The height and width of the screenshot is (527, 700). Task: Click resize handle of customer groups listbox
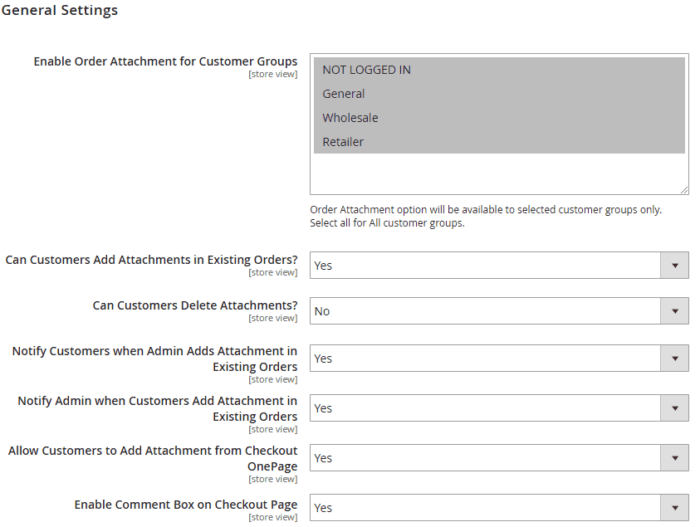[684, 190]
